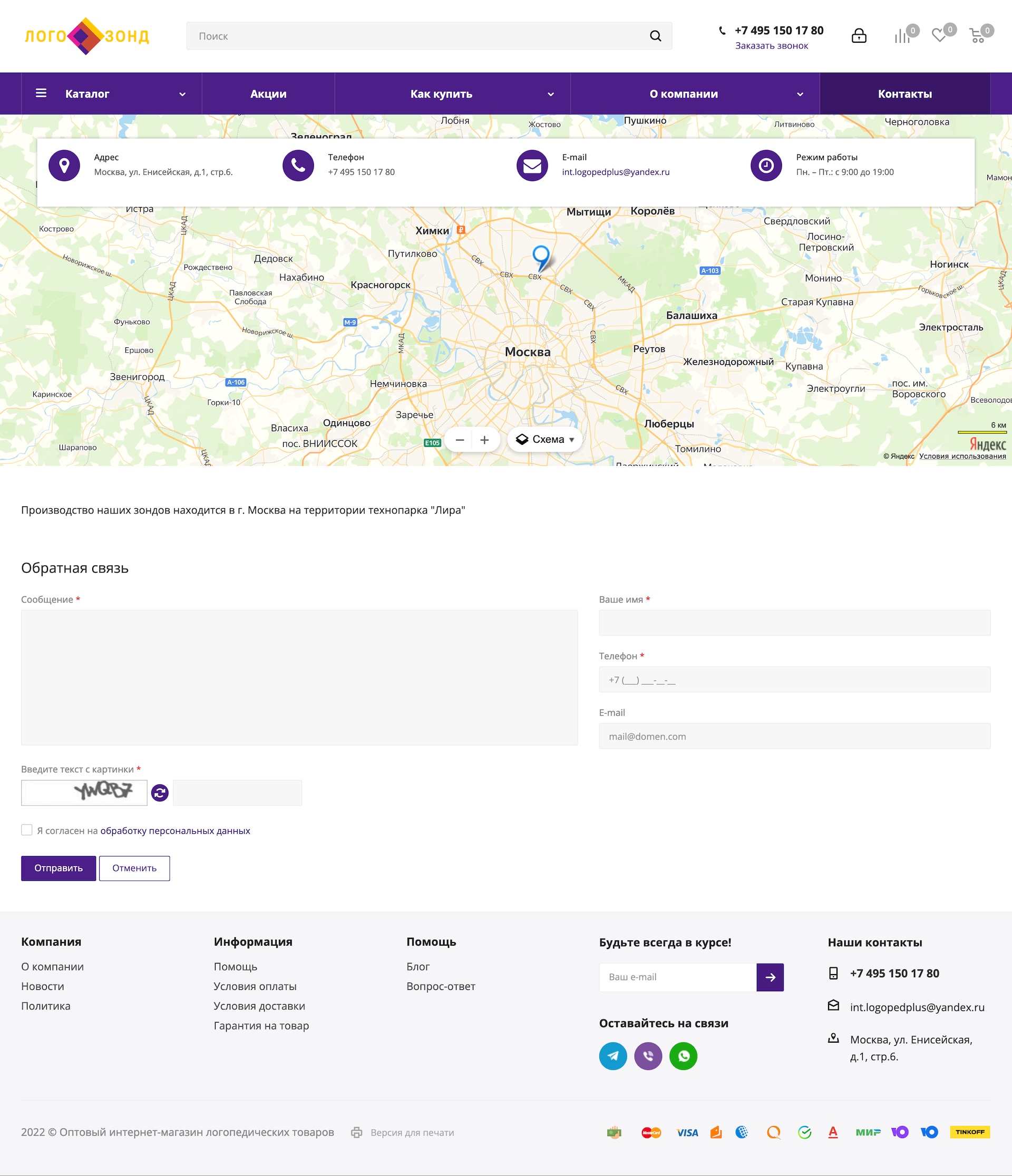This screenshot has width=1012, height=1176.
Task: Open the Вопрос-ответ footer link
Action: point(441,986)
